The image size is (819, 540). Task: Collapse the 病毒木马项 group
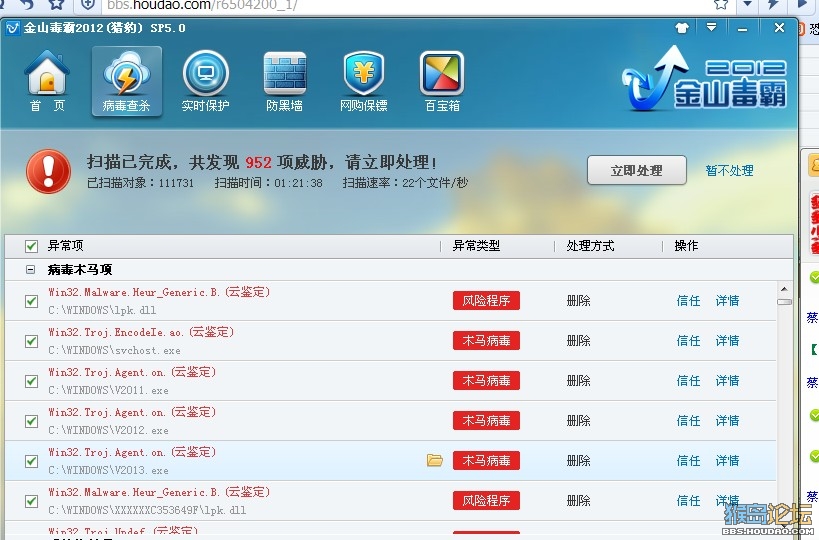(x=31, y=269)
